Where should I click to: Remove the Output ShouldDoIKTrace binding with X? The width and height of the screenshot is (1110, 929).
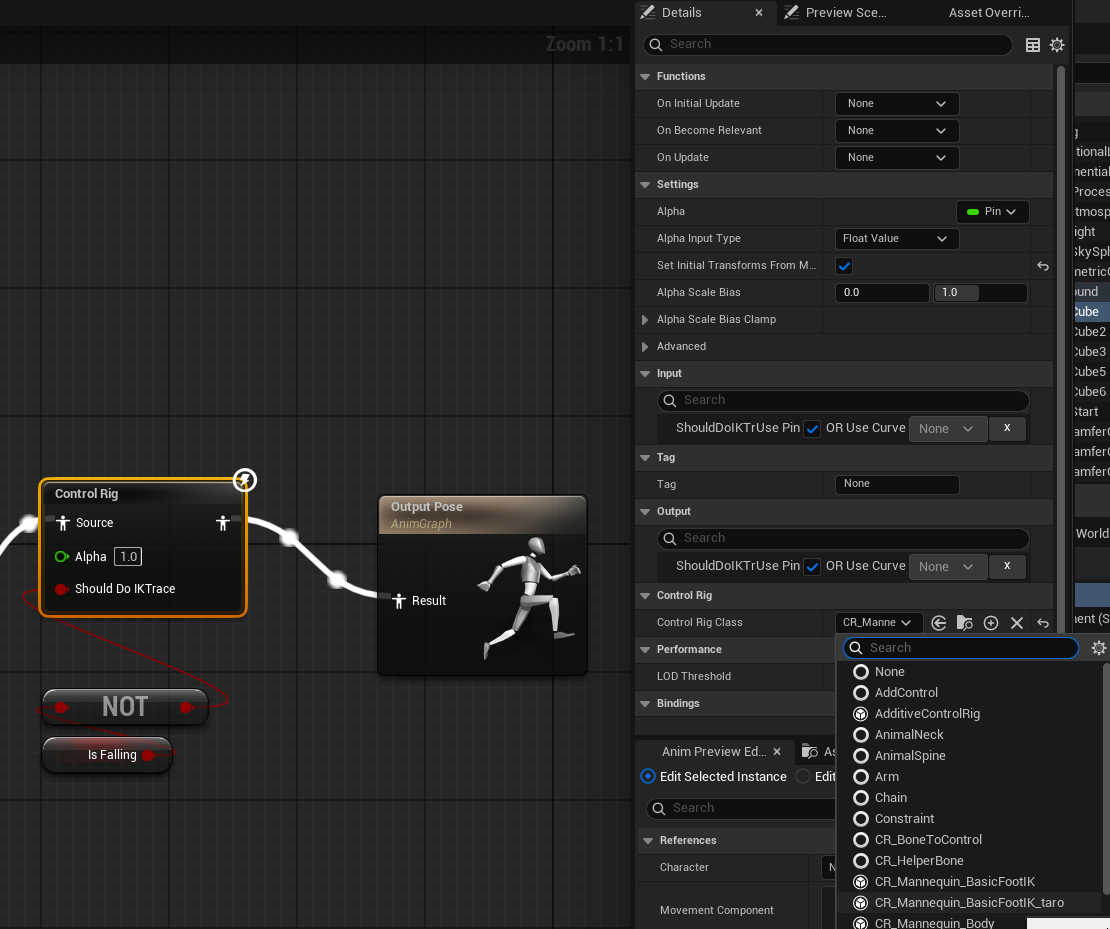tap(1006, 566)
